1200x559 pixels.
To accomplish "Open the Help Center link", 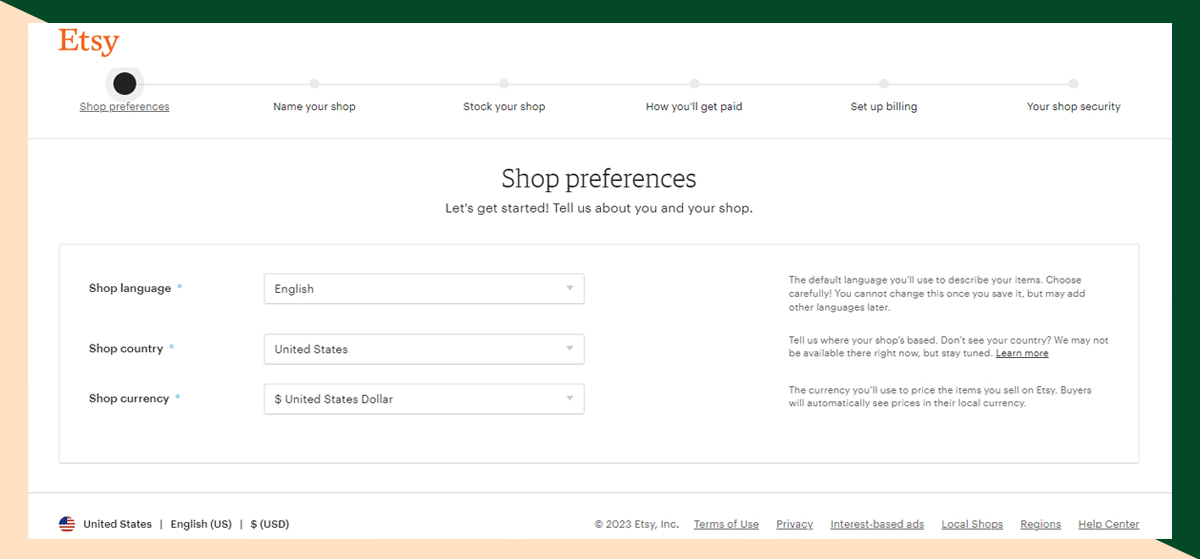I will (1108, 524).
